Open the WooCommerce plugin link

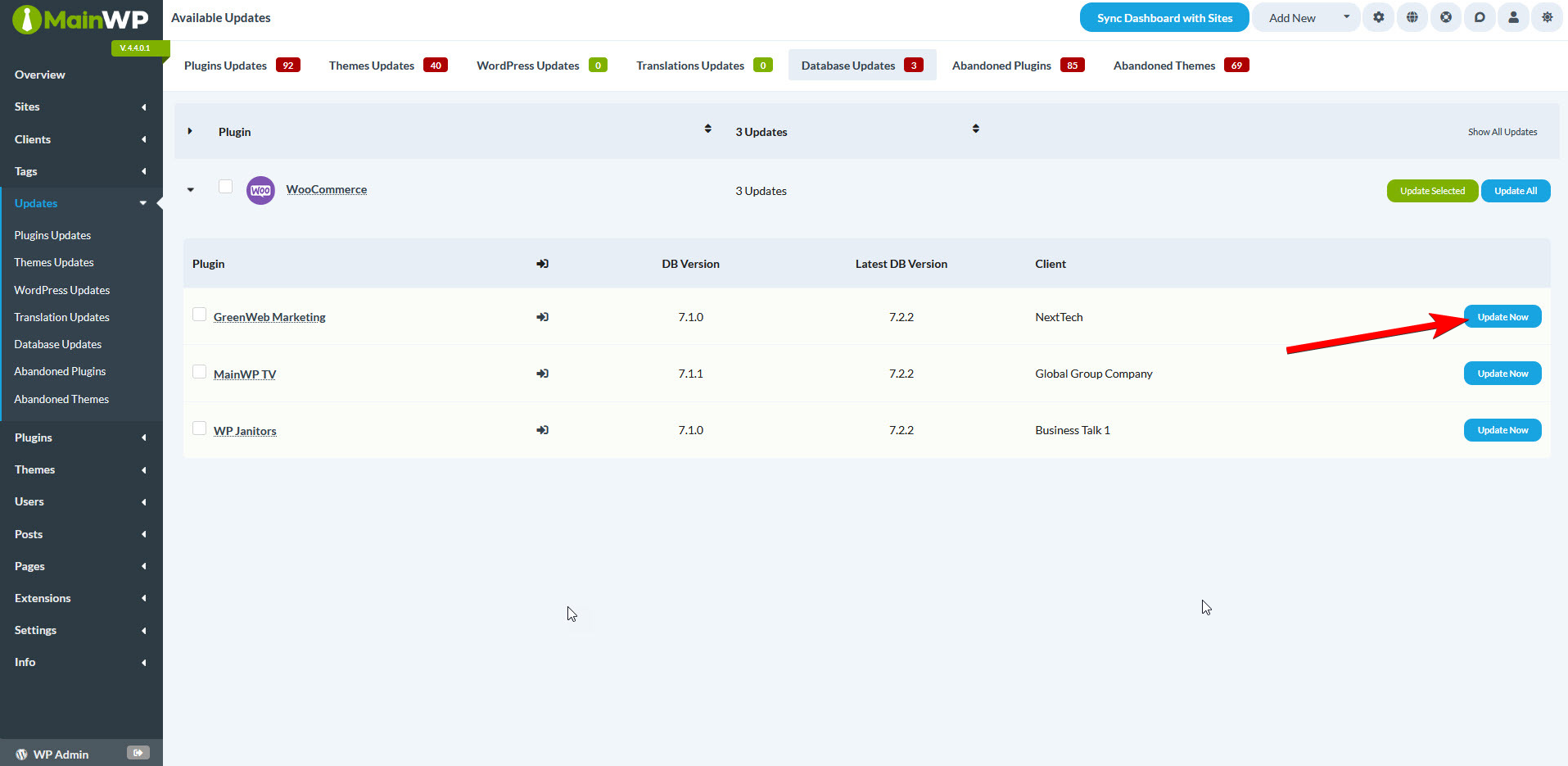[327, 189]
